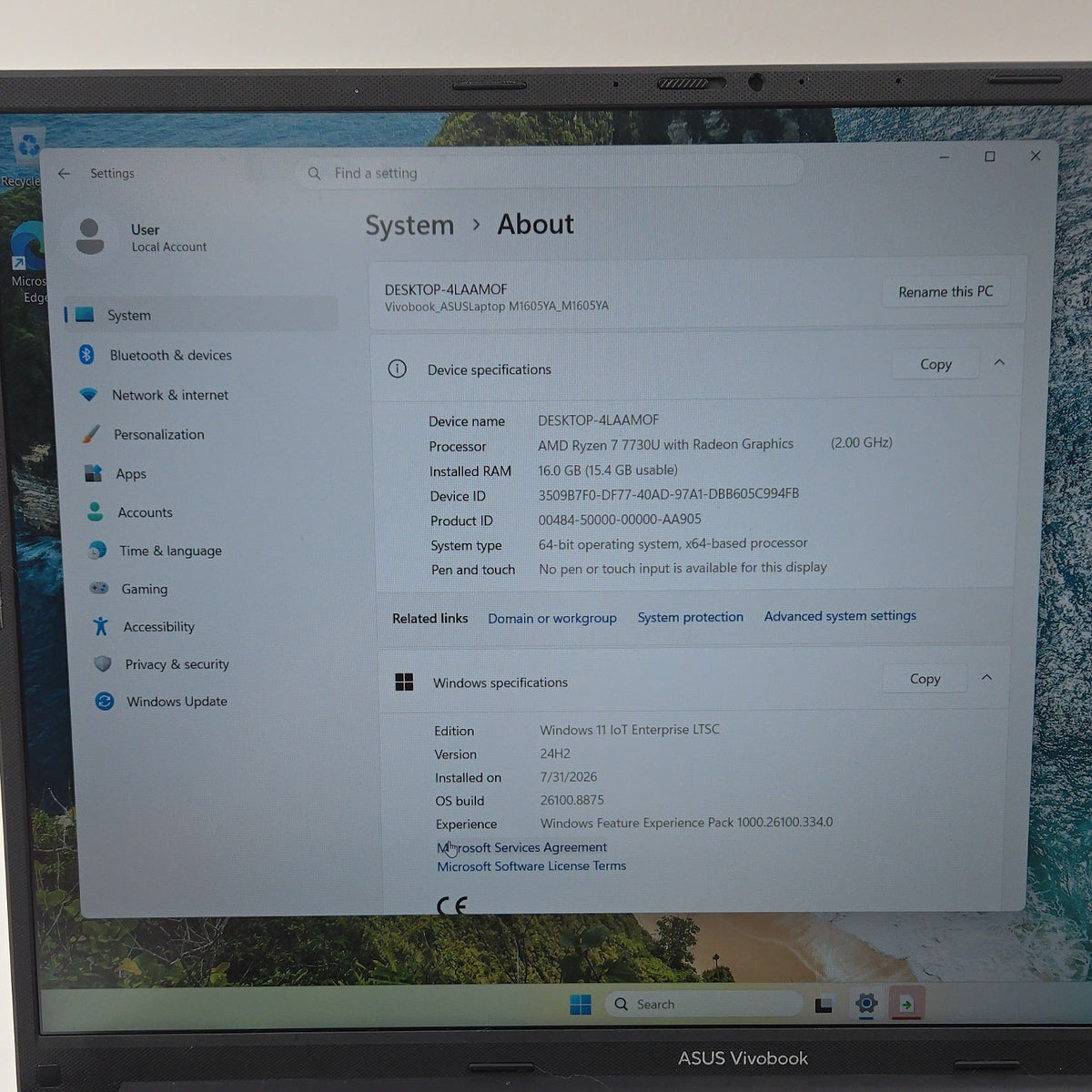1092x1092 pixels.
Task: Click System in the breadcrumb
Action: (409, 226)
